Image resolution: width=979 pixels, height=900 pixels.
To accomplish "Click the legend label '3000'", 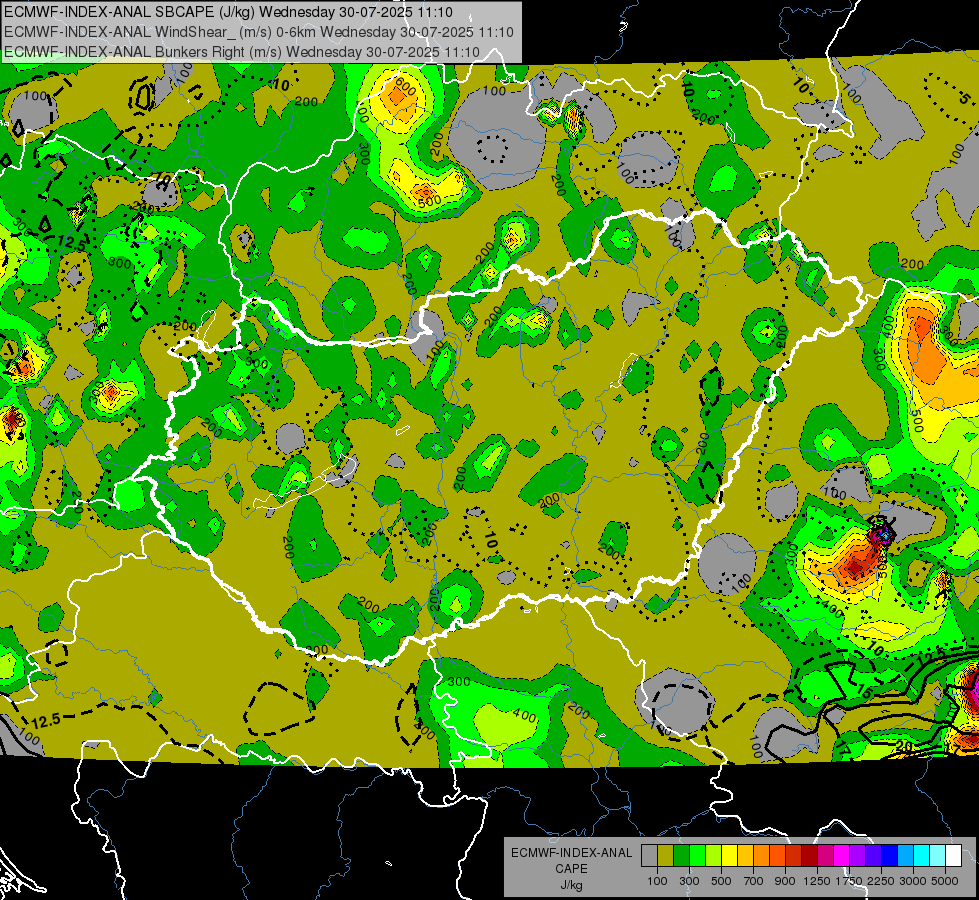I will [913, 881].
